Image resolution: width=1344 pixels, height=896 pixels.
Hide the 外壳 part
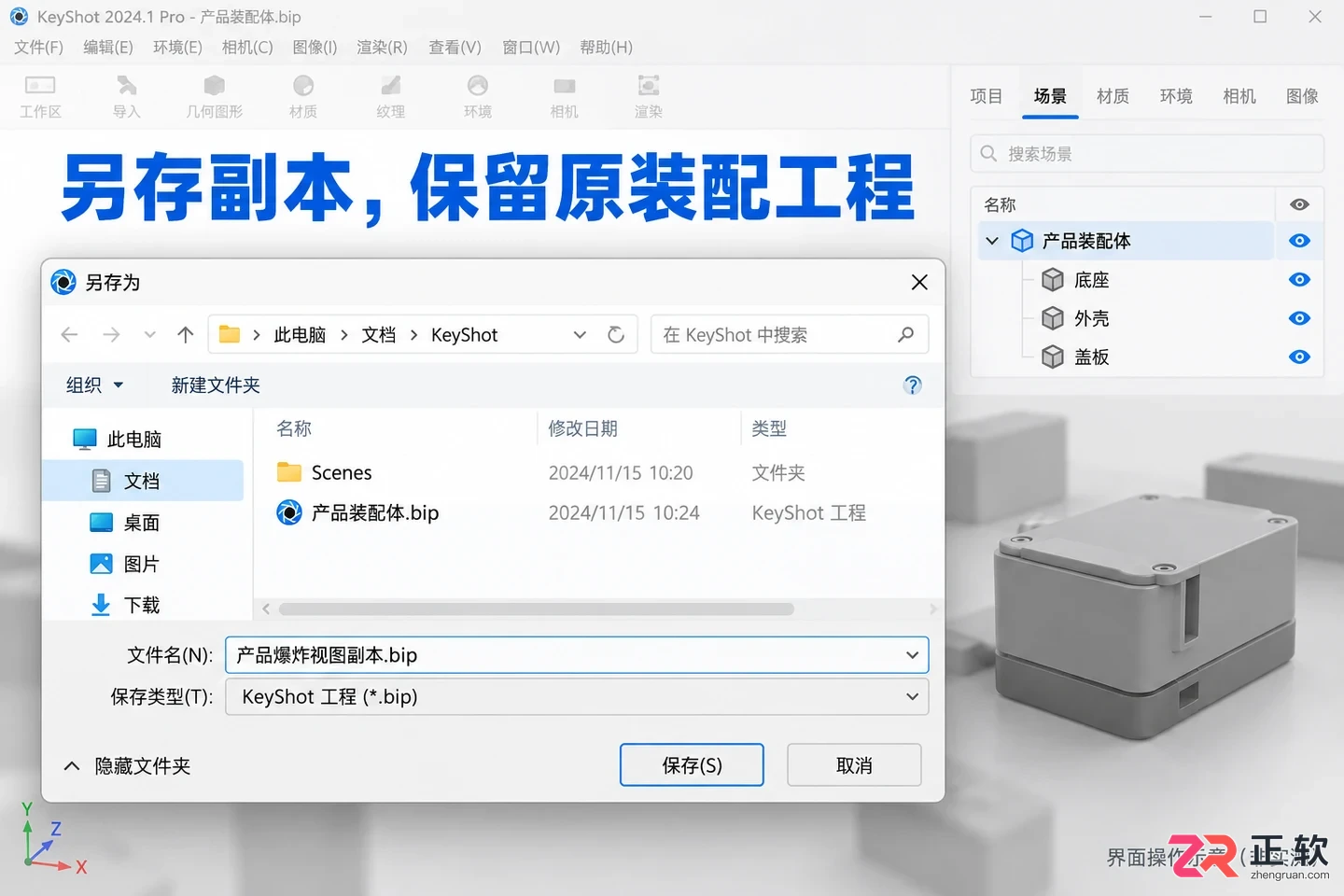(1299, 318)
